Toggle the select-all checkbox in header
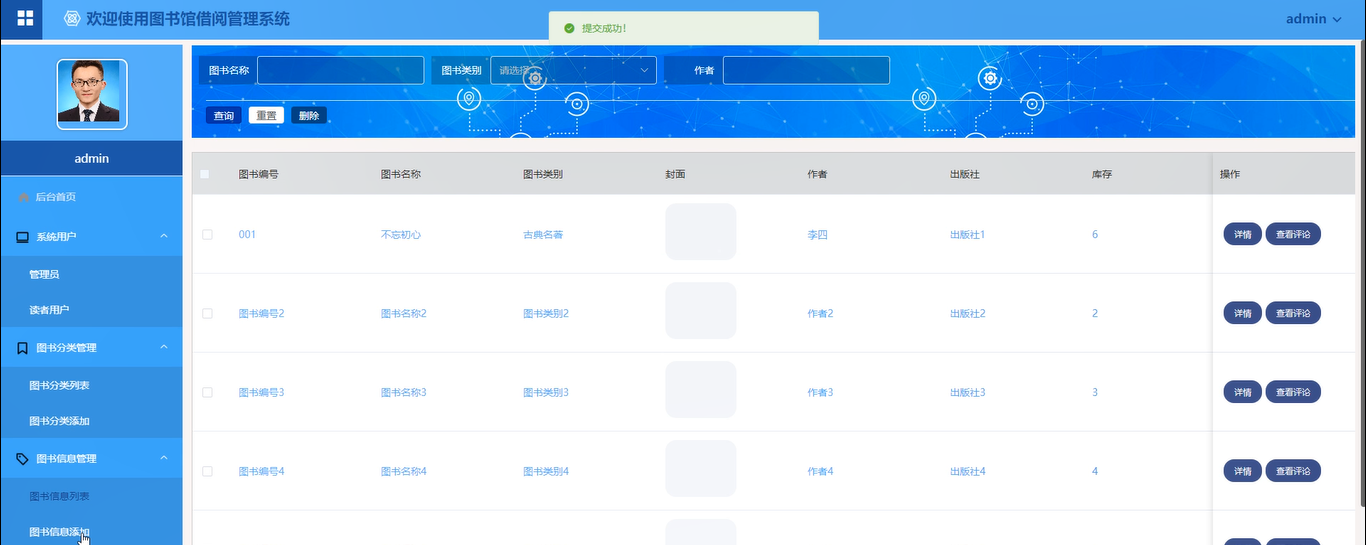Viewport: 1366px width, 545px height. (x=205, y=174)
